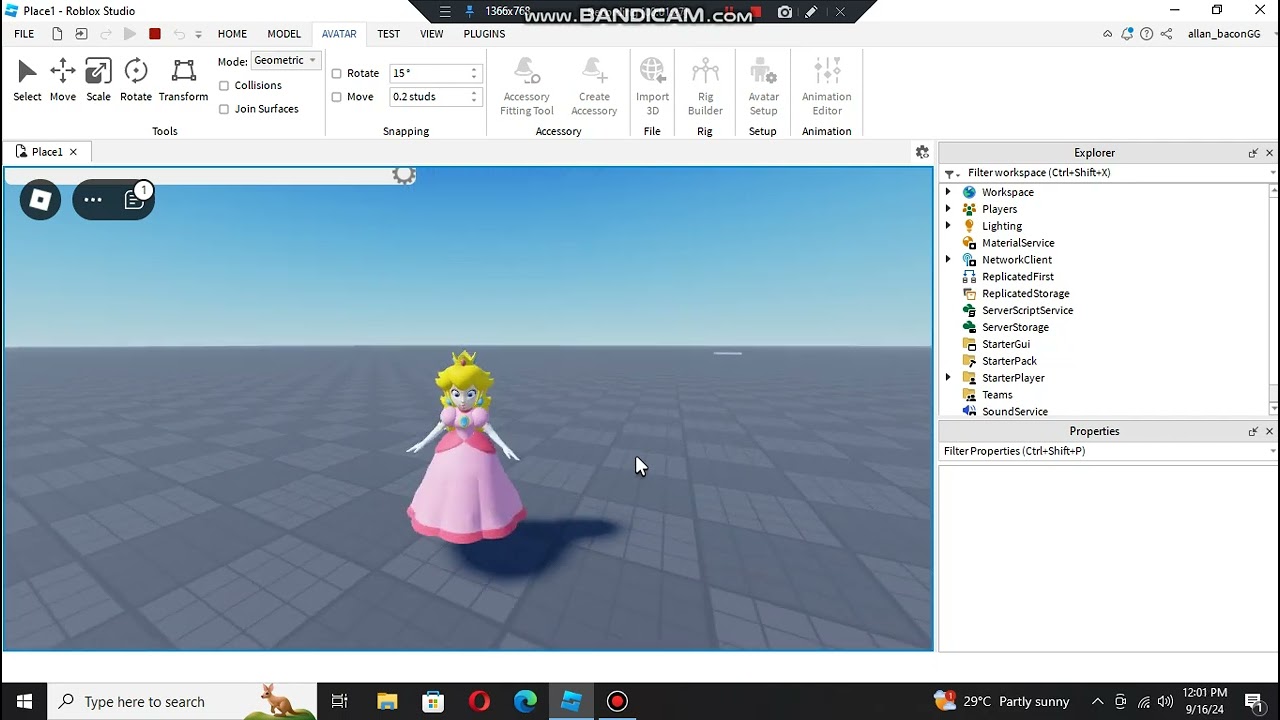Select ServerScriptService in Explorer
The image size is (1280, 720).
pyautogui.click(x=1027, y=311)
